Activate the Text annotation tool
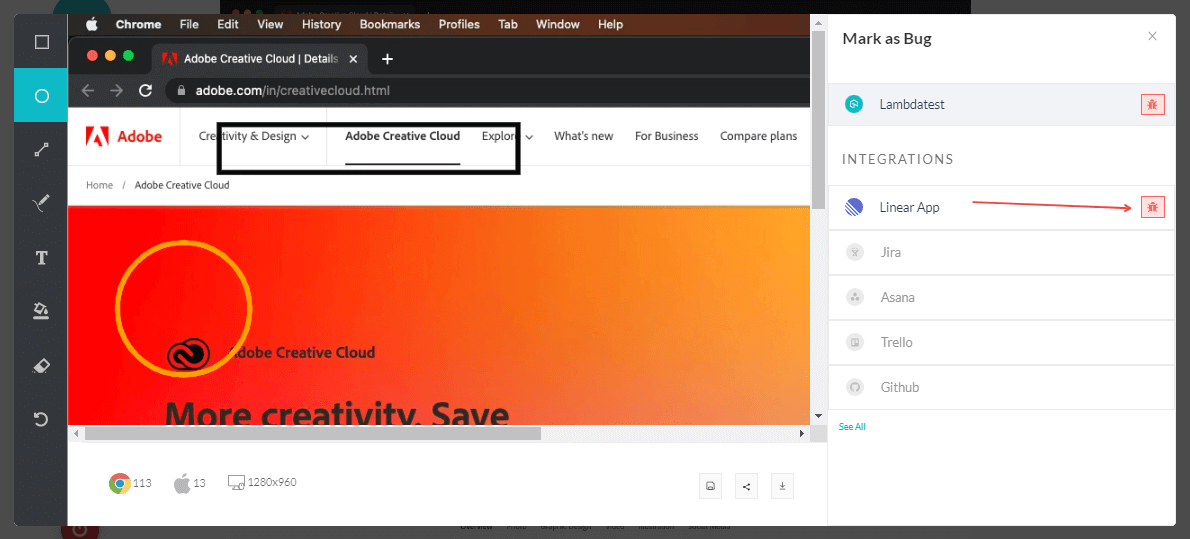The image size is (1190, 539). pyautogui.click(x=41, y=258)
